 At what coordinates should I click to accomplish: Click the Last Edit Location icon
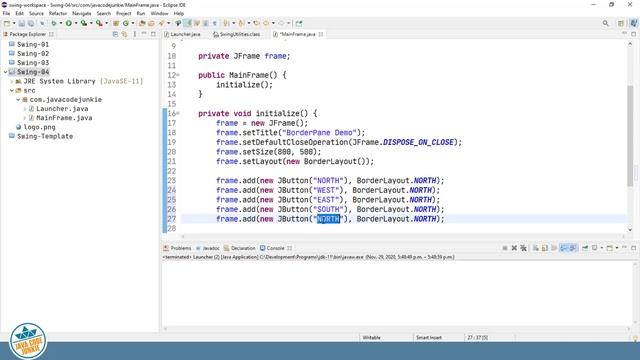tap(256, 23)
